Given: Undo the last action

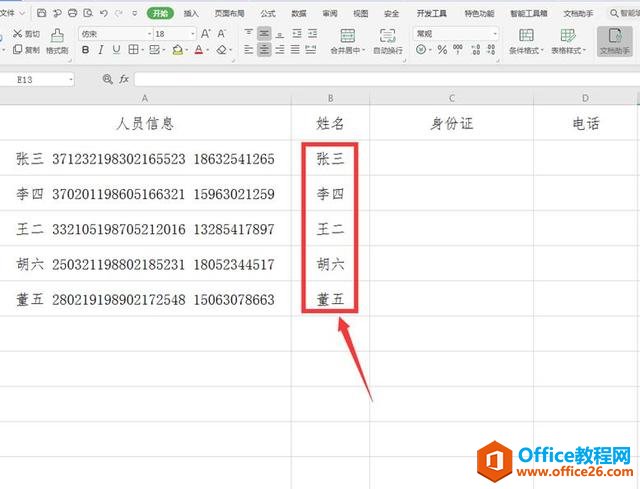Looking at the screenshot, I should (104, 13).
